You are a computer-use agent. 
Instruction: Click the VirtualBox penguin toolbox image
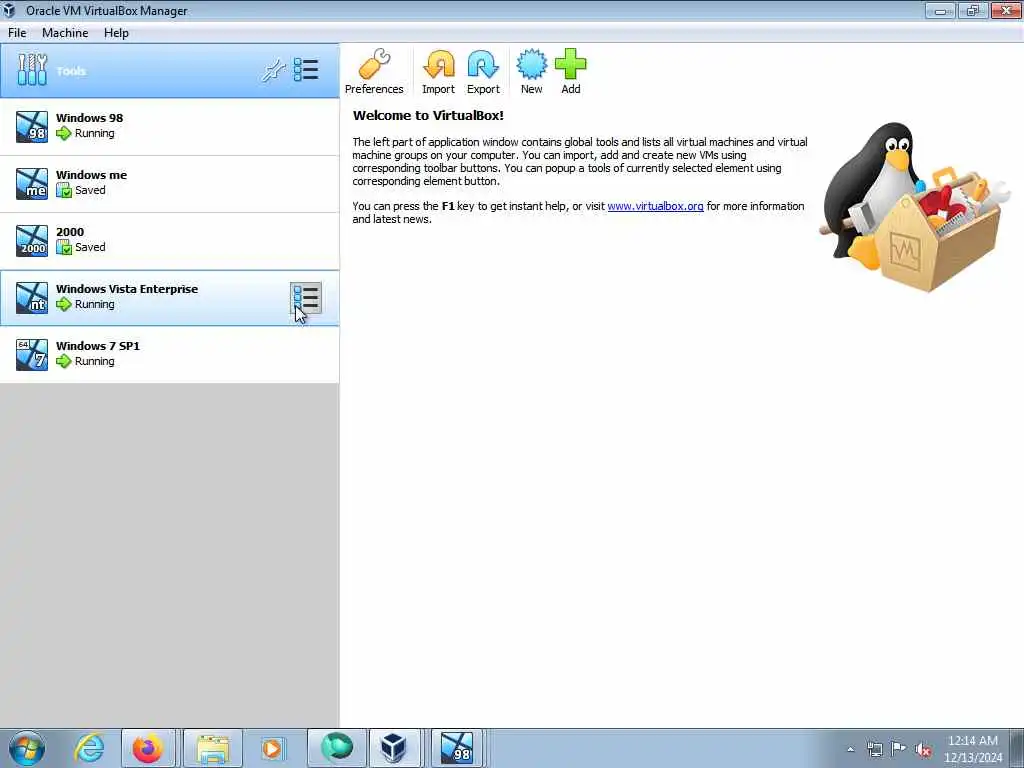tap(913, 206)
